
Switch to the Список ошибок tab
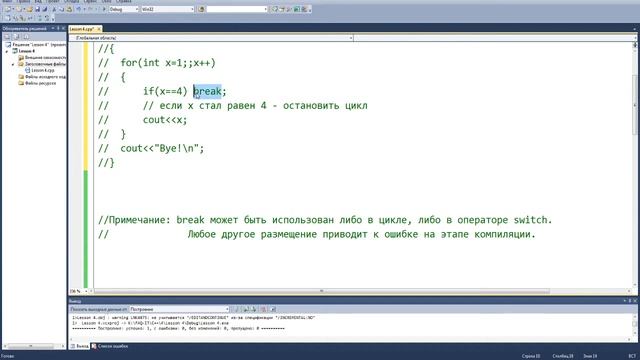tap(110, 346)
